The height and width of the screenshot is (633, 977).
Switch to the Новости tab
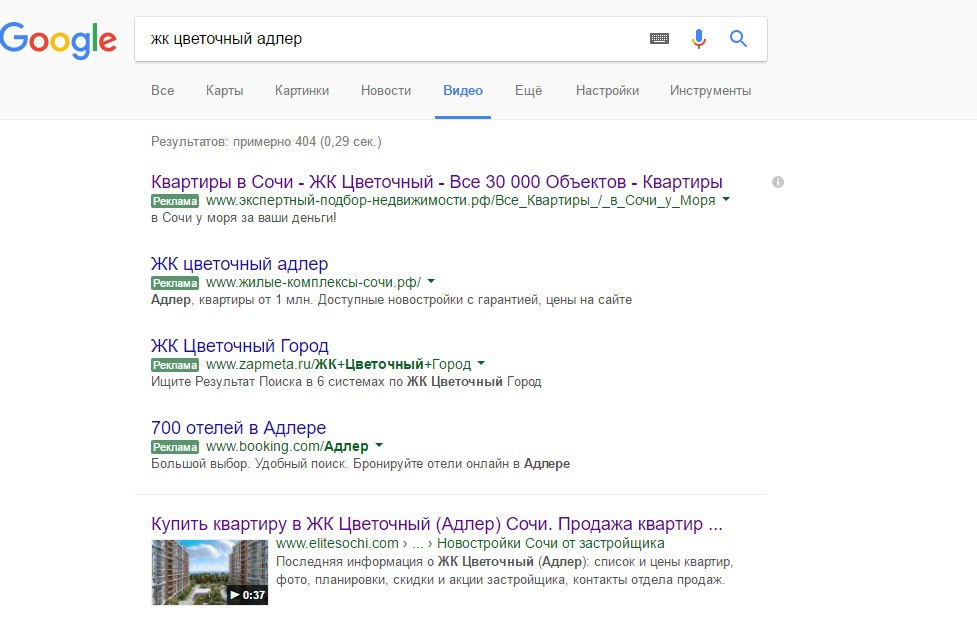pos(386,90)
